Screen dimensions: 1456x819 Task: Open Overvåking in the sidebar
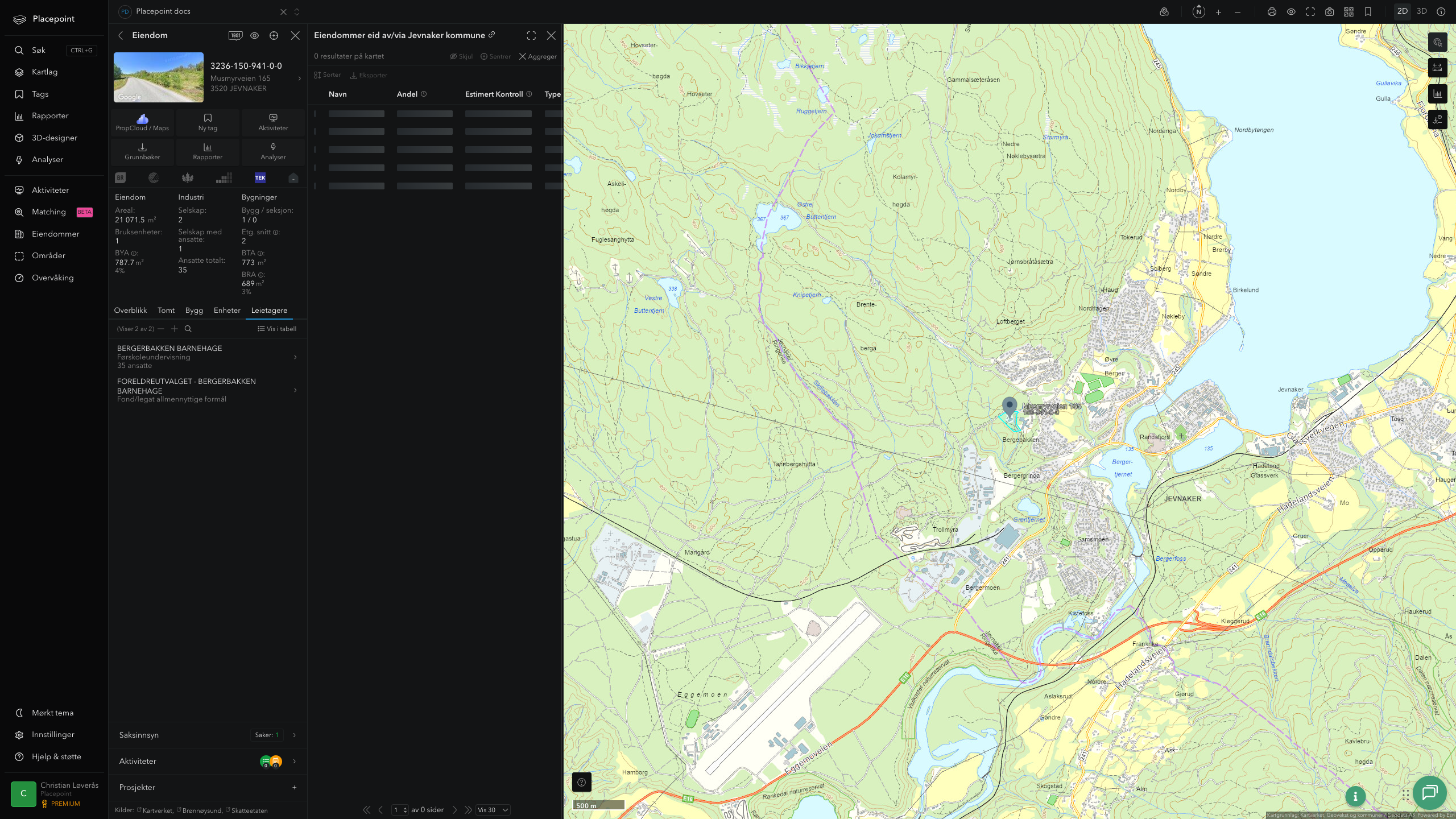click(55, 278)
